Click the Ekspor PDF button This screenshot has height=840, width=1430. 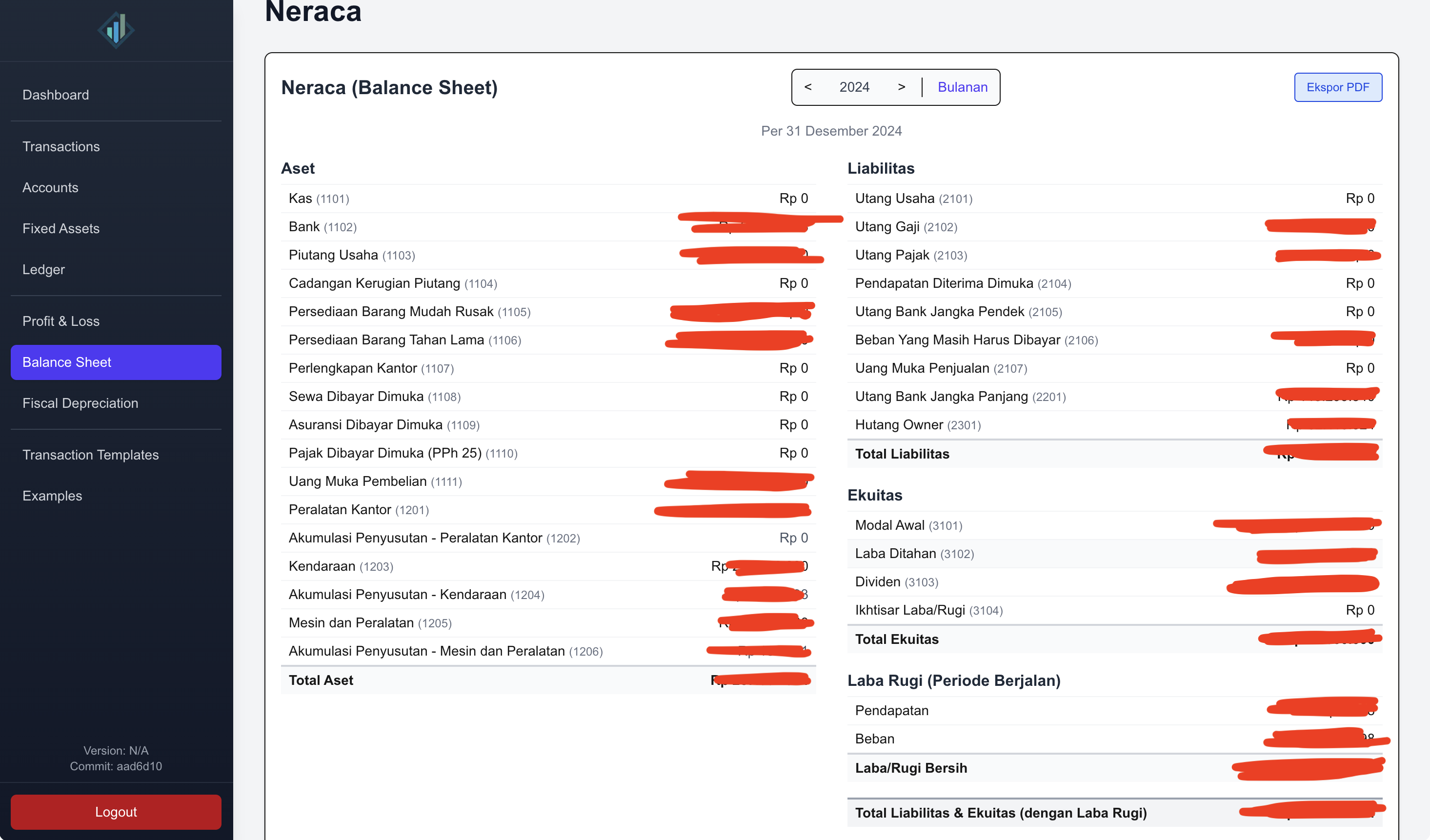pyautogui.click(x=1338, y=87)
